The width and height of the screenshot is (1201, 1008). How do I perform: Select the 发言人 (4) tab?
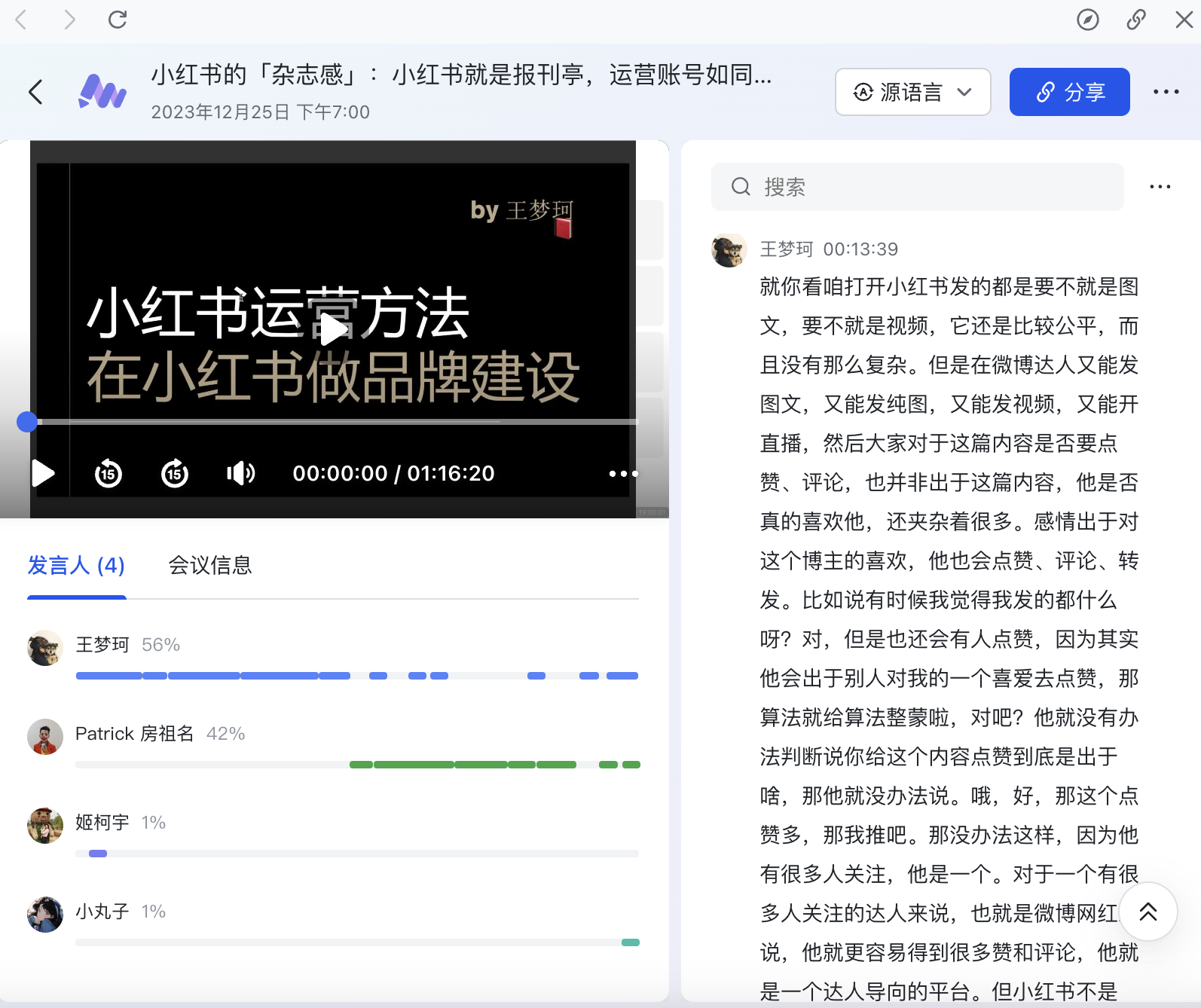(x=76, y=565)
